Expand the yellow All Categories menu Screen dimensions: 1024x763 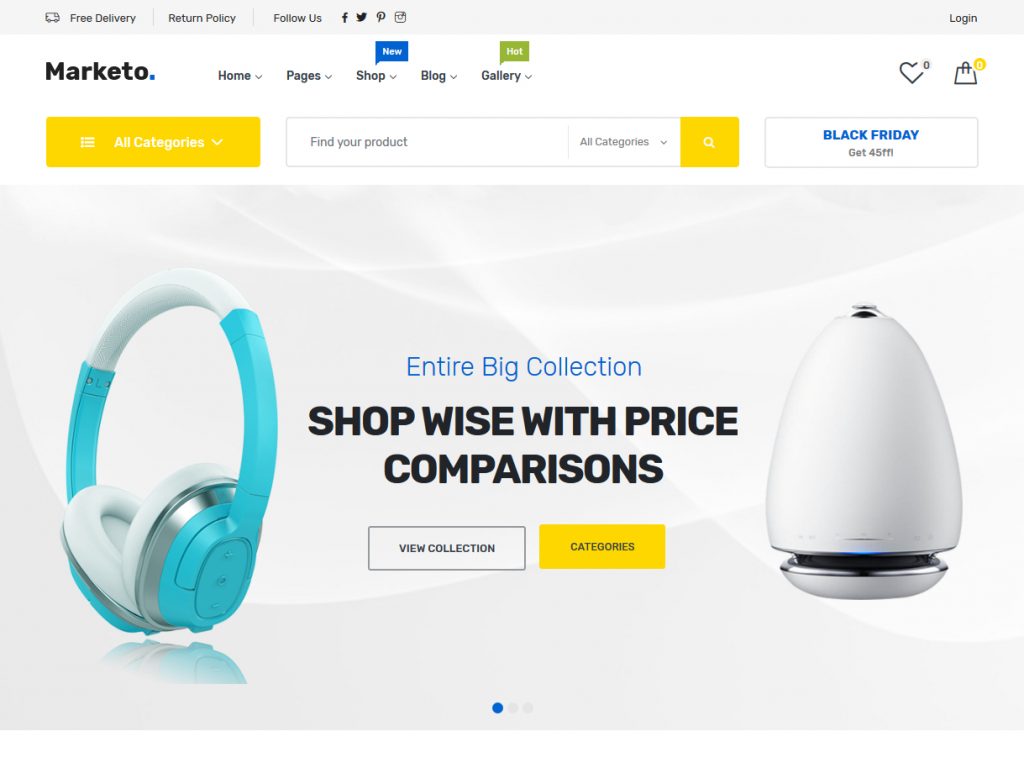point(153,142)
